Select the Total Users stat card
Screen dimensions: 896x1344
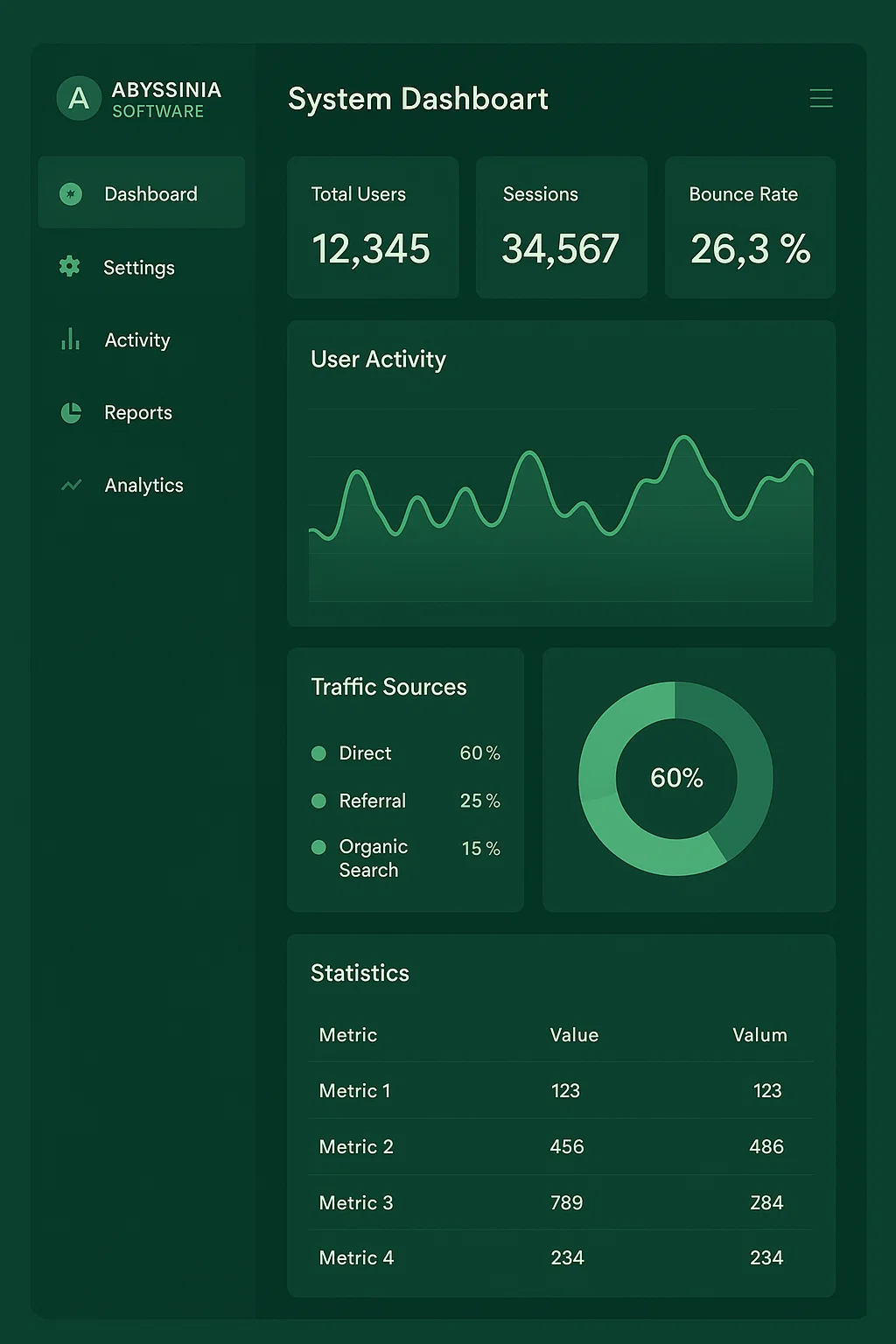click(x=373, y=227)
